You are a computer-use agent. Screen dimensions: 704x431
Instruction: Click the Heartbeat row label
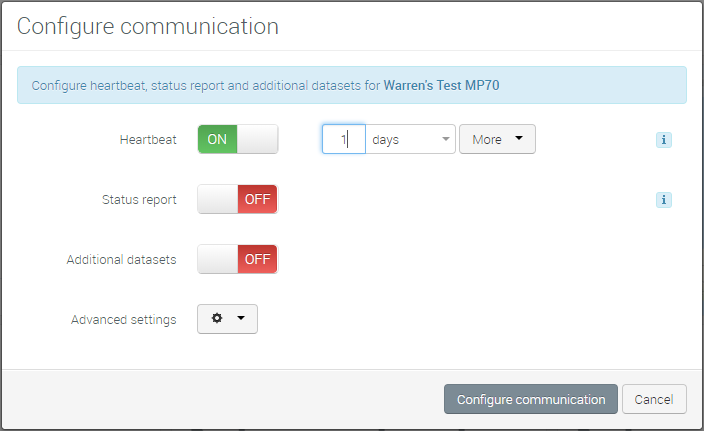148,140
